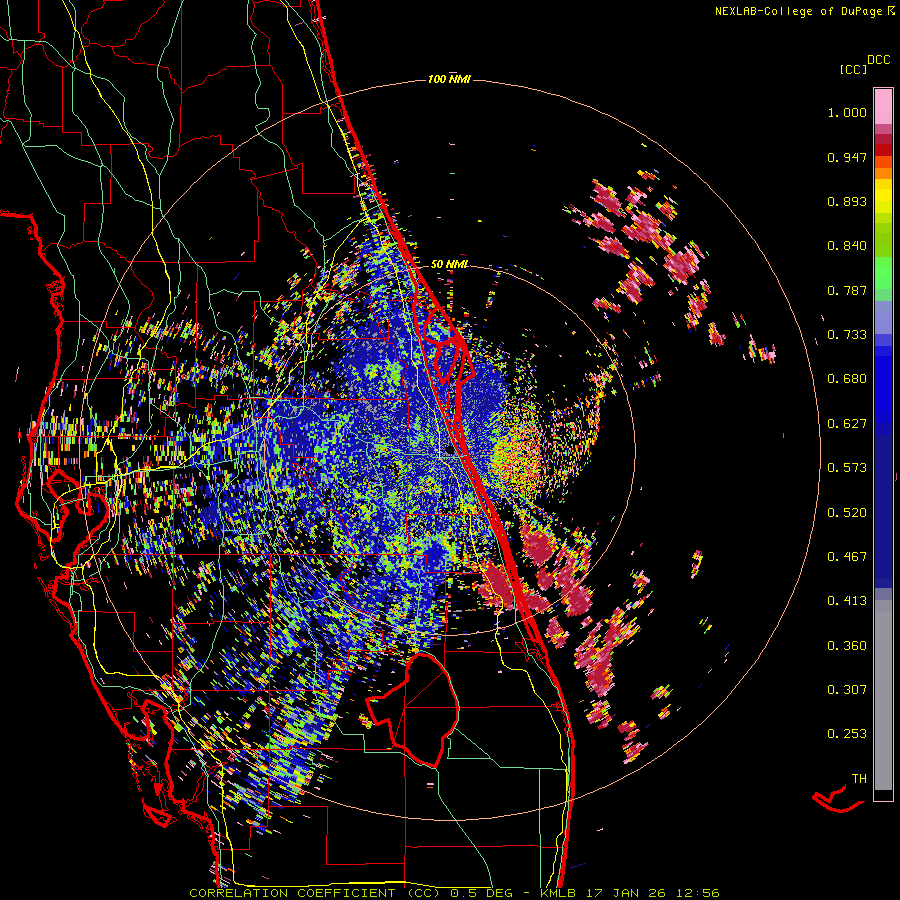This screenshot has height=900, width=900.
Task: Pick the light pink swatch atop color bar
Action: pyautogui.click(x=883, y=106)
